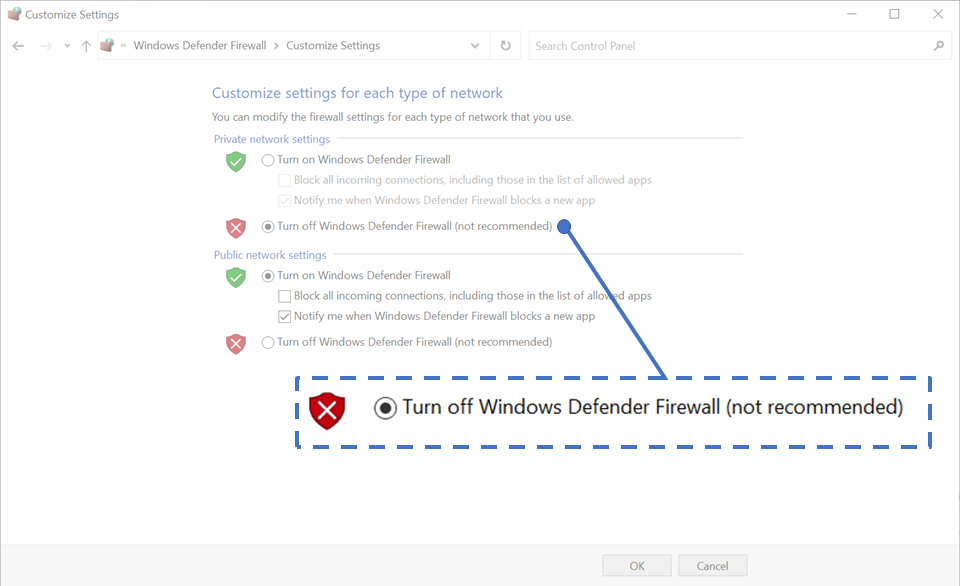Go back using the back arrow
The height and width of the screenshot is (586, 960).
(18, 46)
